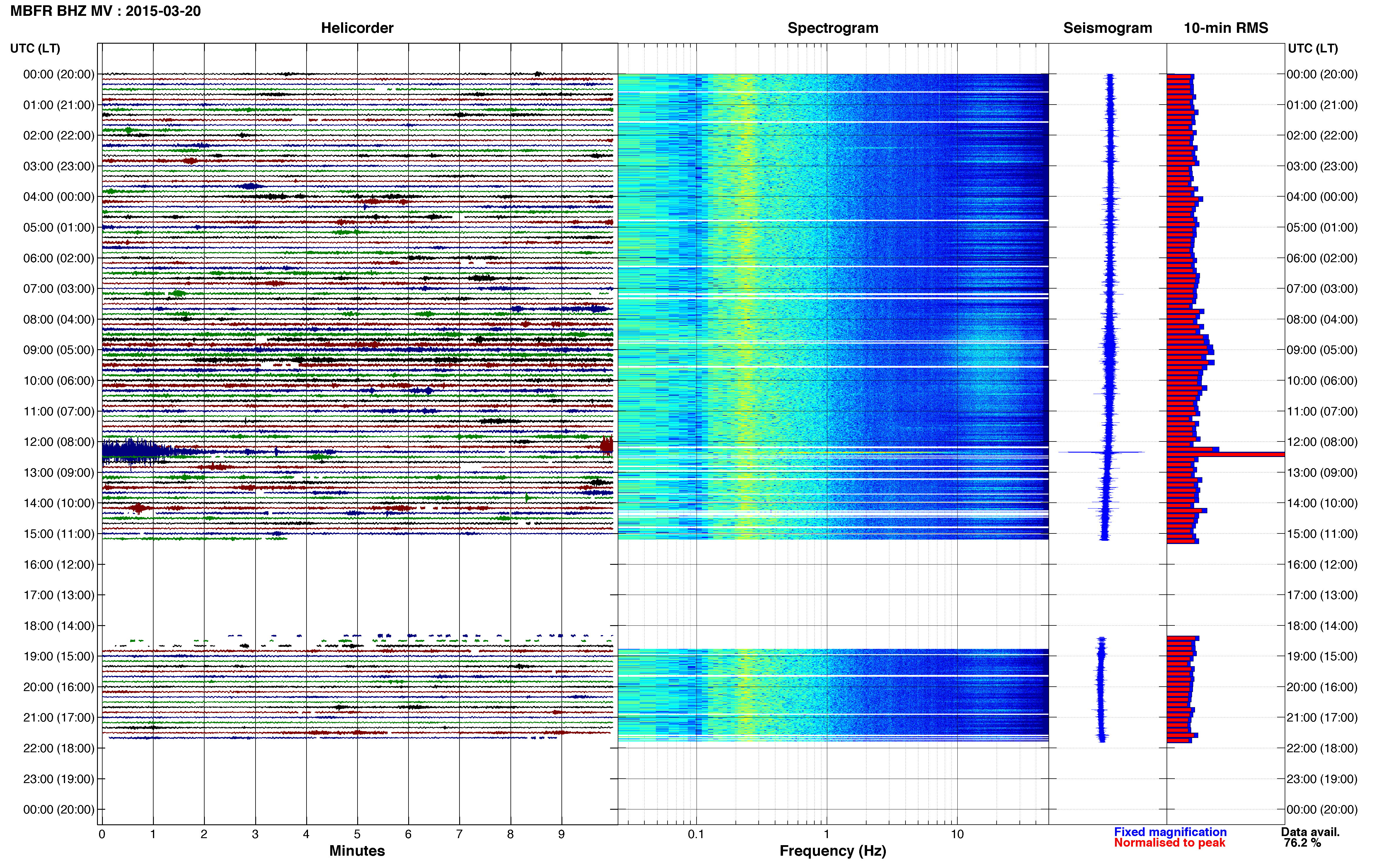Click the plot title 'MBFR BHZ MV : 2015-03-20'
This screenshot has height=868, width=1389.
[x=106, y=11]
